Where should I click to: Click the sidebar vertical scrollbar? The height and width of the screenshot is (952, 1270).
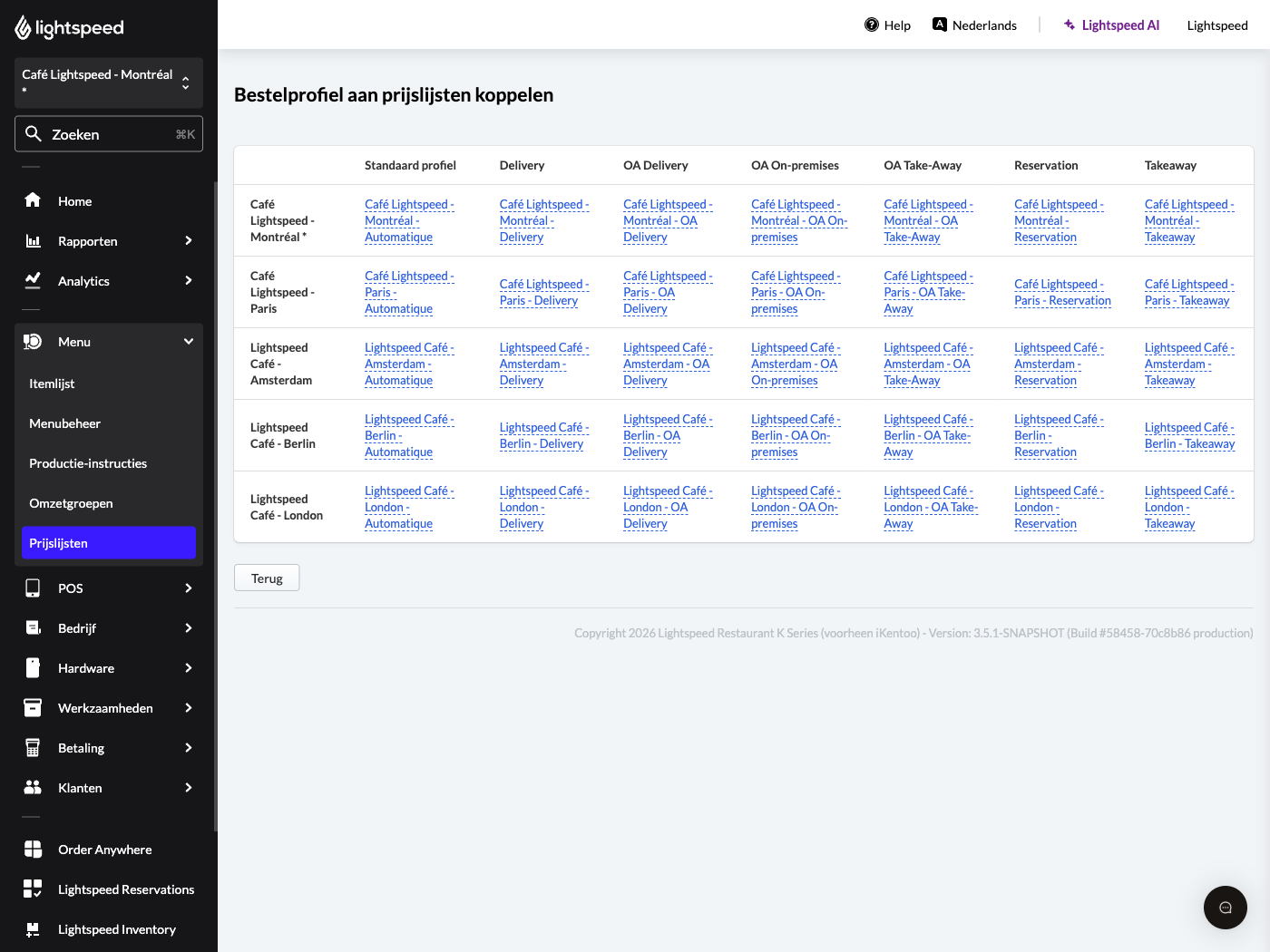click(215, 506)
